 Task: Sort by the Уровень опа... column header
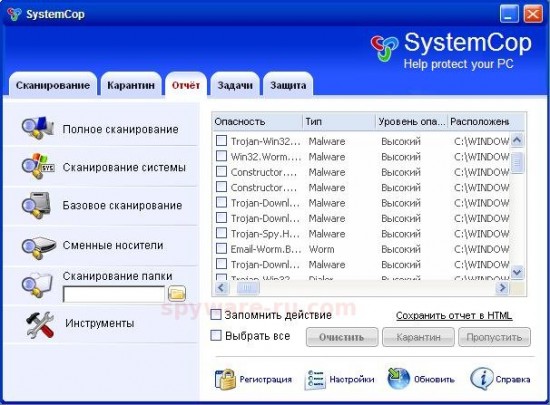(x=411, y=122)
